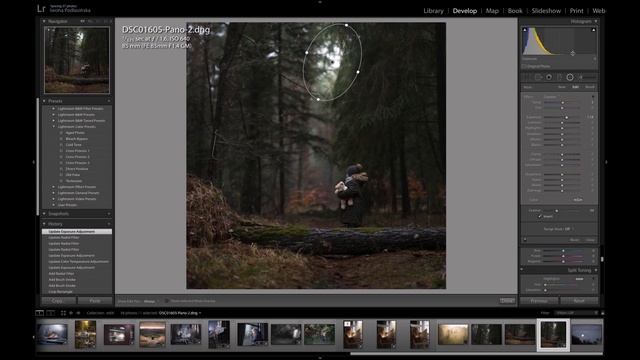Toggle the Invert mask checkbox
The width and height of the screenshot is (640, 360).
[x=540, y=216]
